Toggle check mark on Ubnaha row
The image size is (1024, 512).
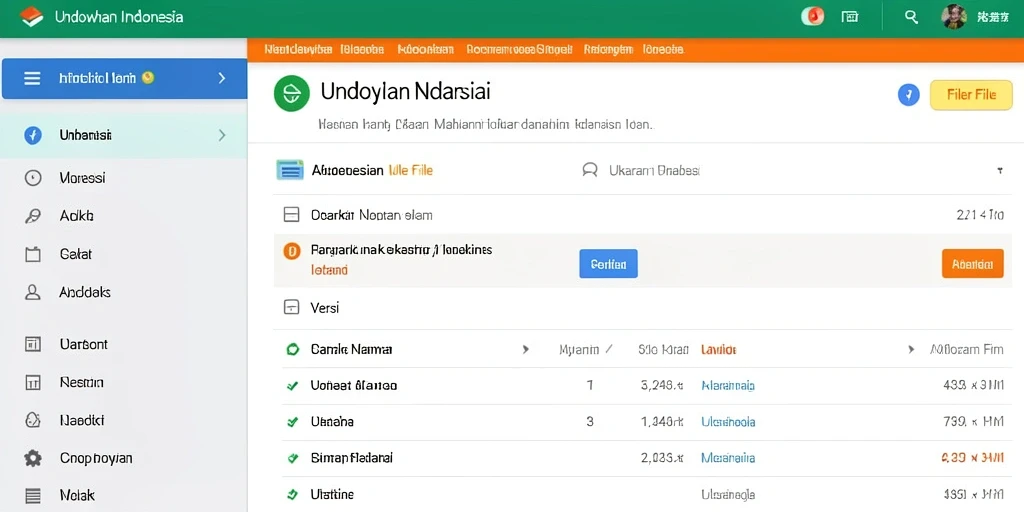tap(293, 423)
